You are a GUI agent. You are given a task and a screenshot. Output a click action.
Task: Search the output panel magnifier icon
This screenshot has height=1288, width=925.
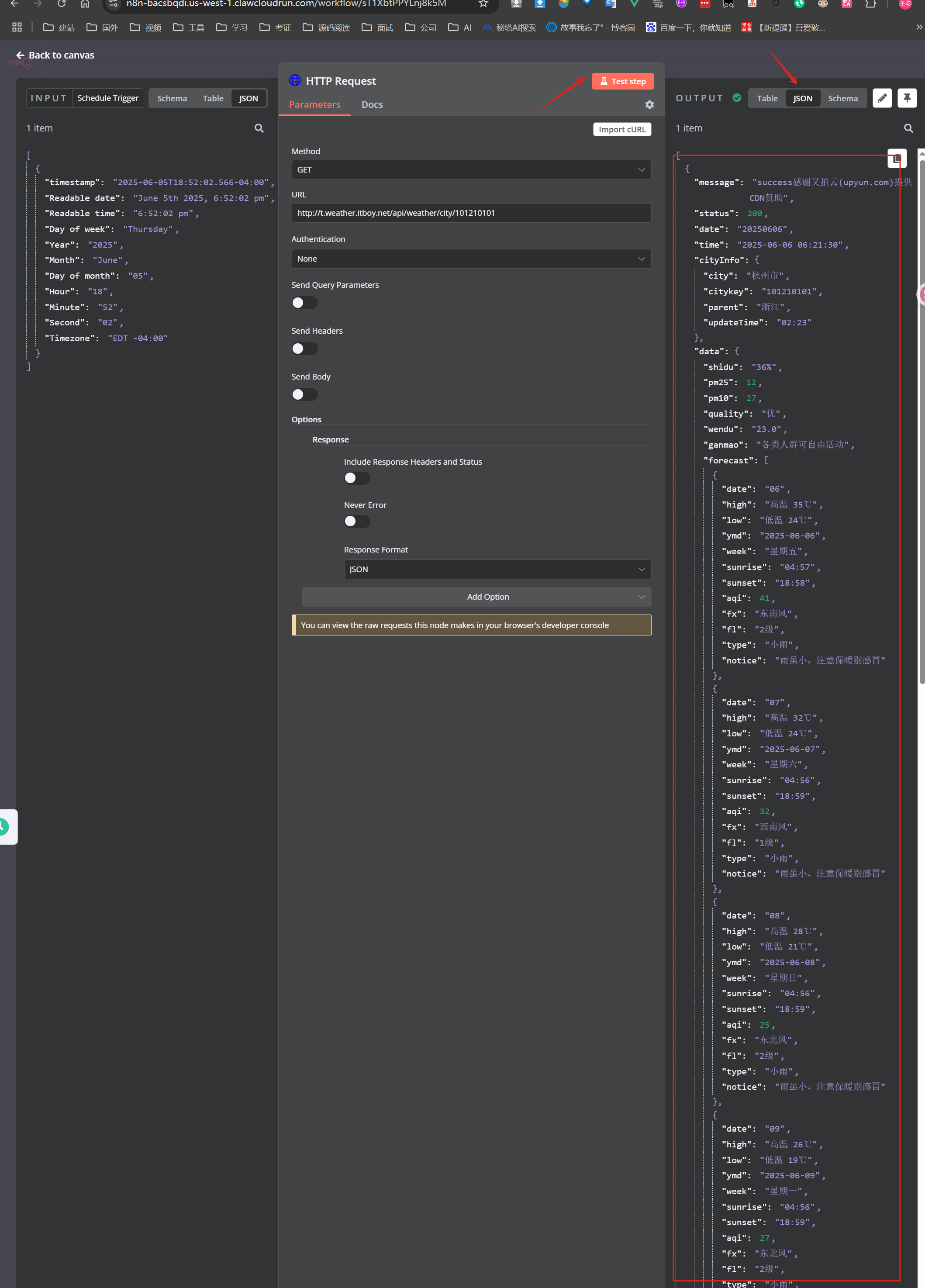(908, 128)
